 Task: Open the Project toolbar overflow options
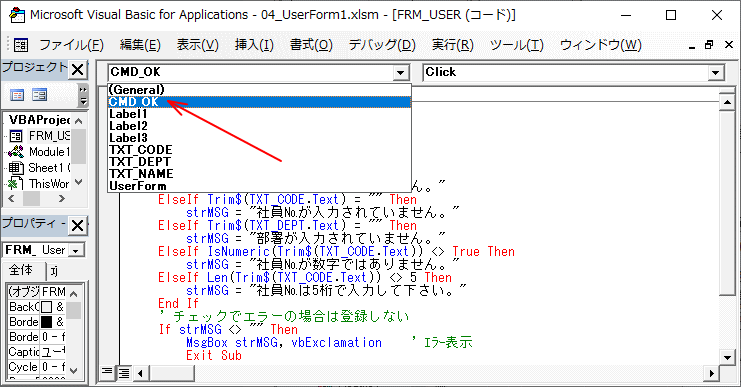pos(83,95)
